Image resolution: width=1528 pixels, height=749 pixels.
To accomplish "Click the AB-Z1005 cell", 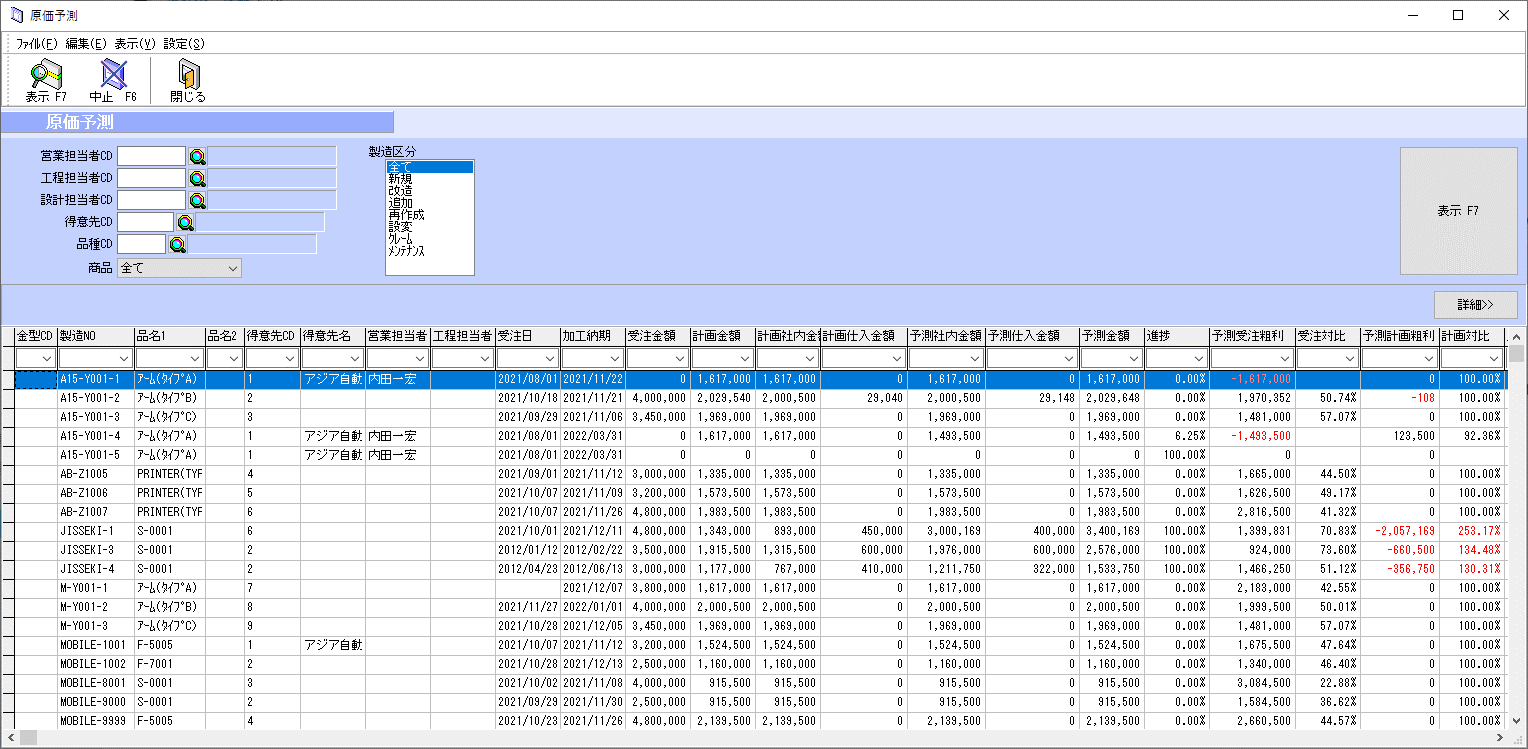I will click(x=96, y=474).
